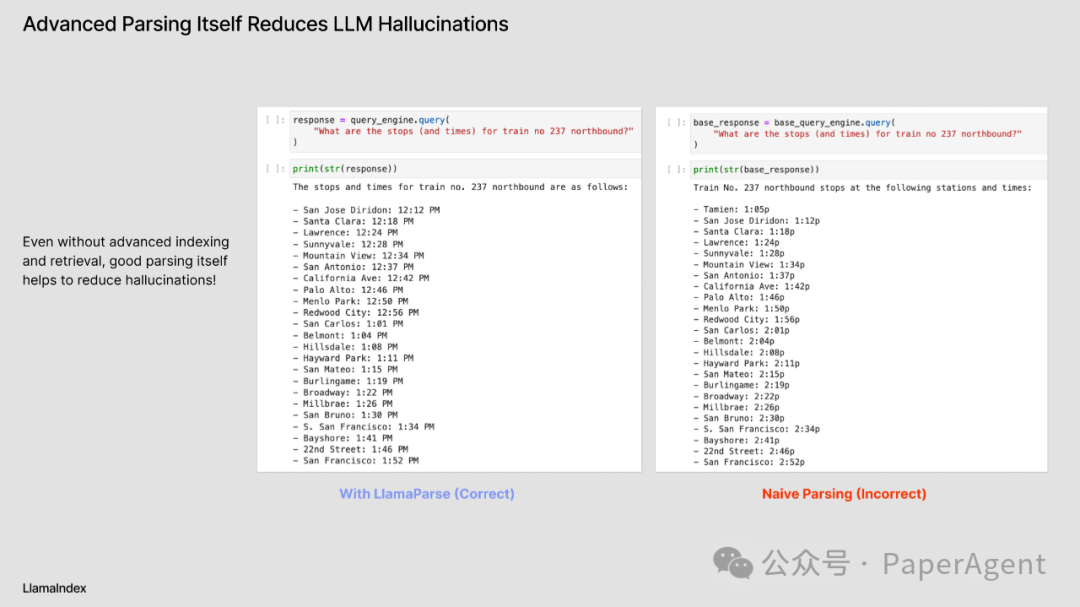The height and width of the screenshot is (607, 1080).
Task: Select the "With LlamaParse (Correct)" caption
Action: pos(427,494)
